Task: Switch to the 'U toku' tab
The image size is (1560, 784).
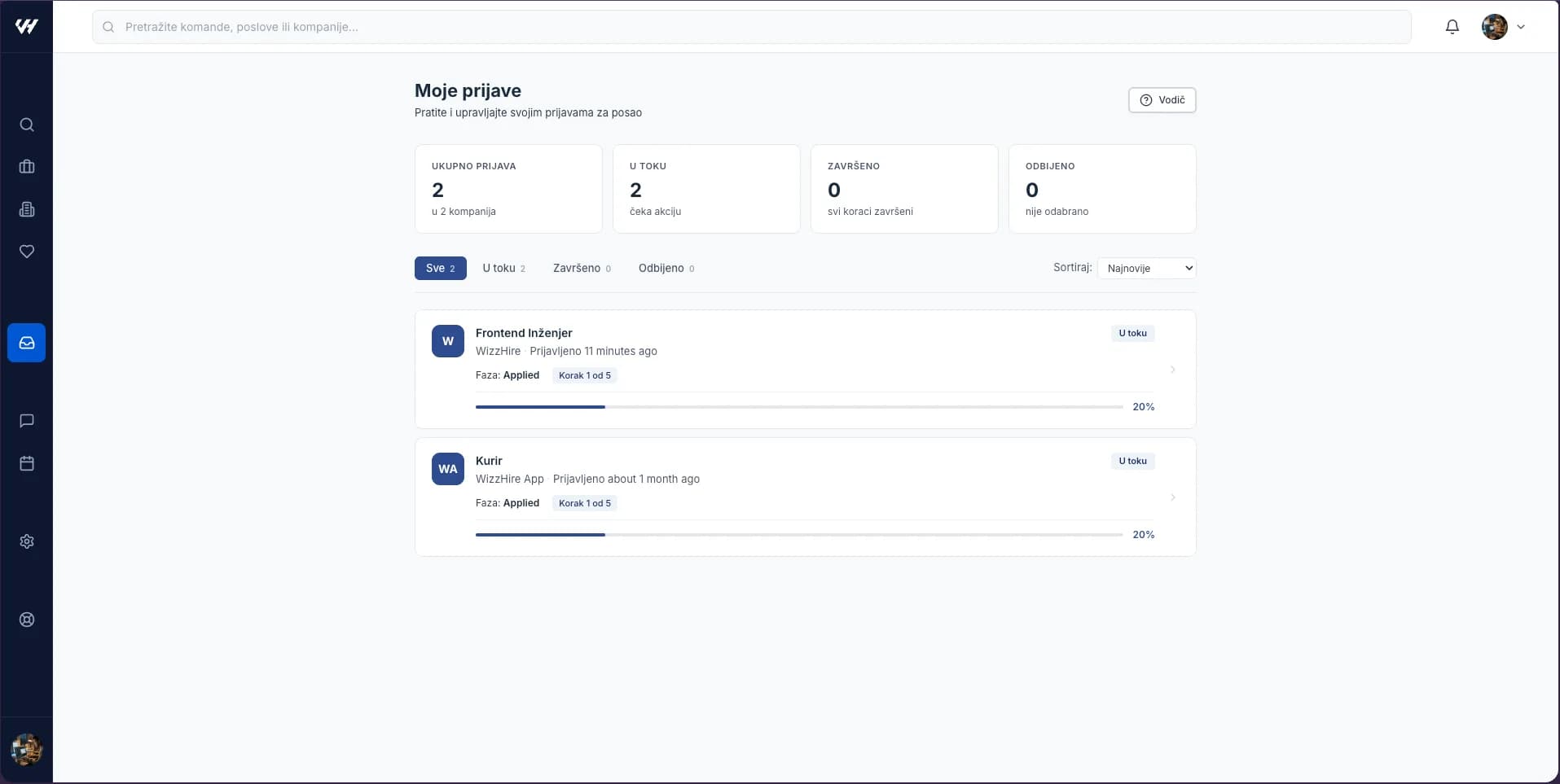Action: click(x=504, y=268)
